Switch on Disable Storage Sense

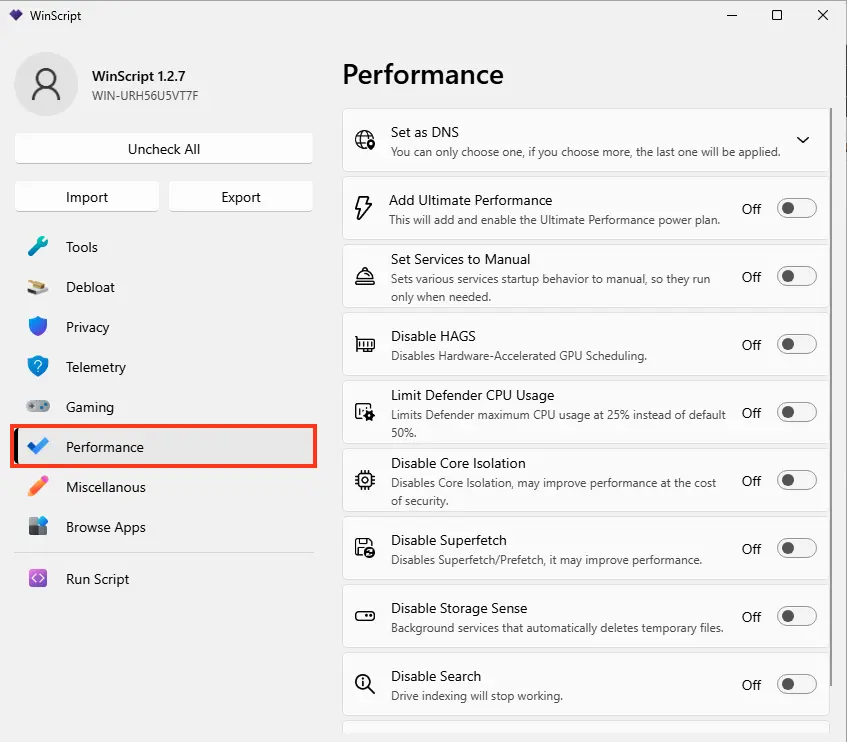tap(796, 616)
